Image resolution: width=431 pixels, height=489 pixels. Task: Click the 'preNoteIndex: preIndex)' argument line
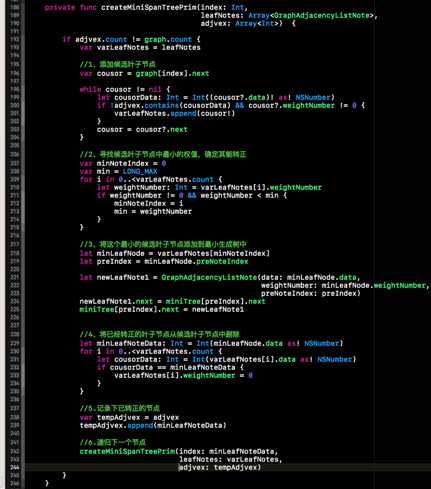[311, 293]
